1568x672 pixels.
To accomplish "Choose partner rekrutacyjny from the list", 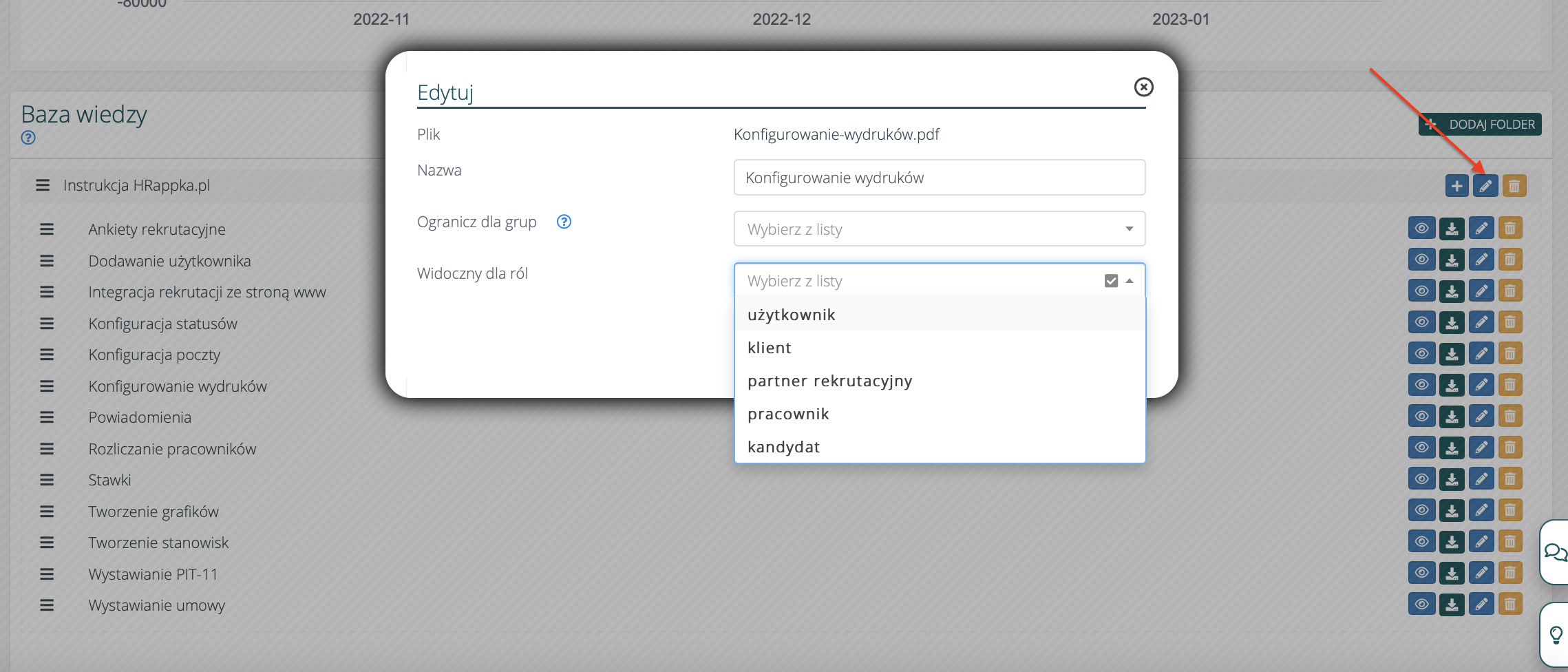I will pos(829,381).
